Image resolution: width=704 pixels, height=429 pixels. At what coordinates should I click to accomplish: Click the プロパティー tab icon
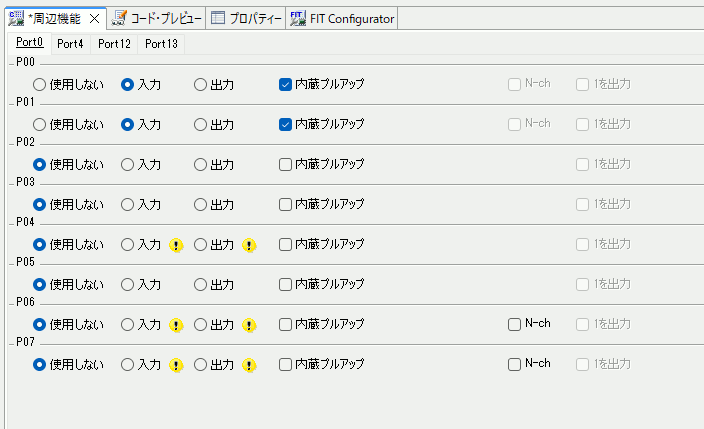click(x=218, y=18)
